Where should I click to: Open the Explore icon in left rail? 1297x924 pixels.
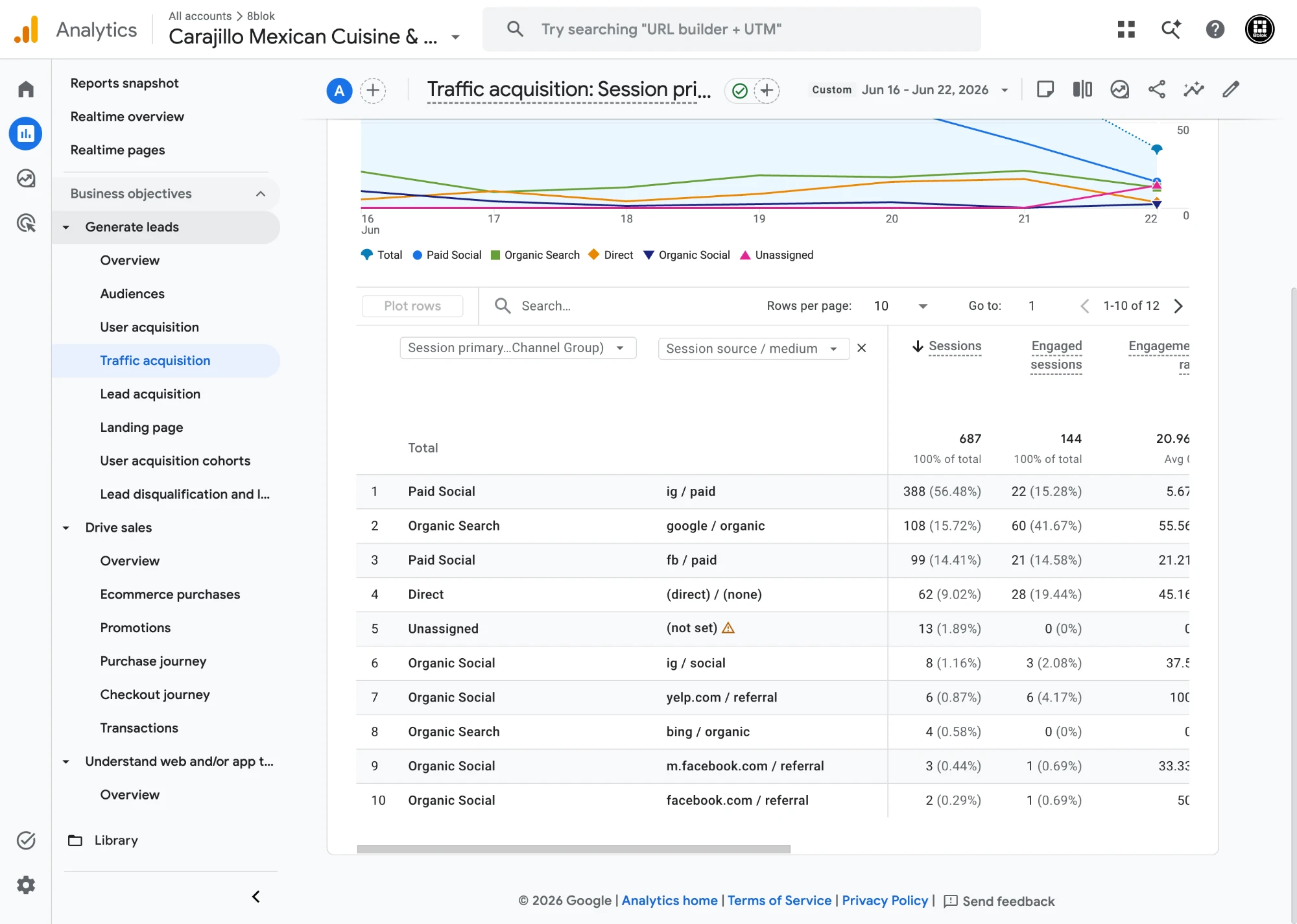26,178
